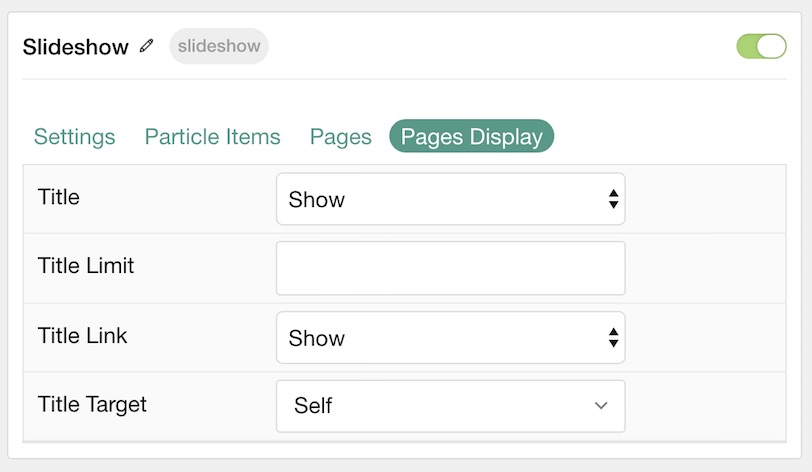Click the Title Limit input field
Viewport: 812px width, 472px height.
[x=451, y=268]
